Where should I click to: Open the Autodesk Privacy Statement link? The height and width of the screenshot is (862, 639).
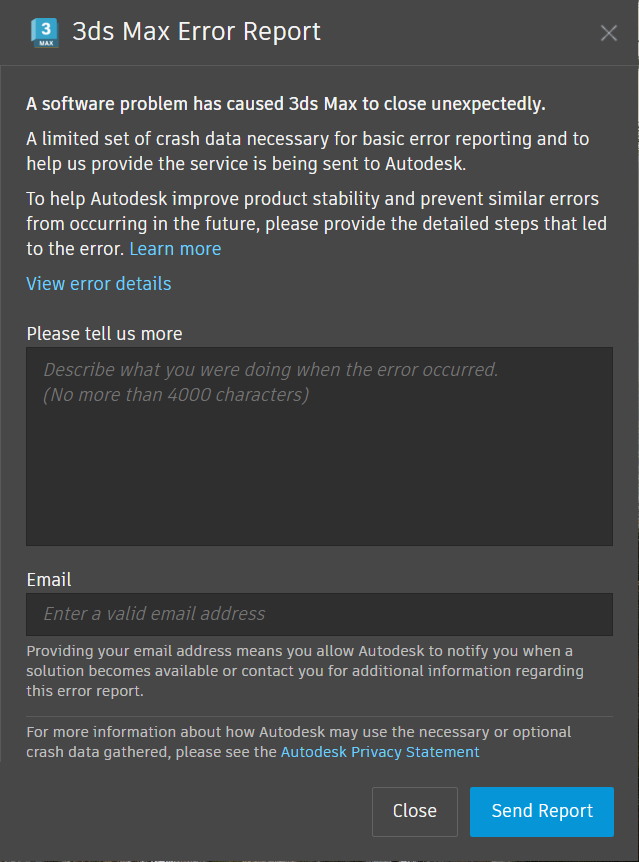pos(380,752)
